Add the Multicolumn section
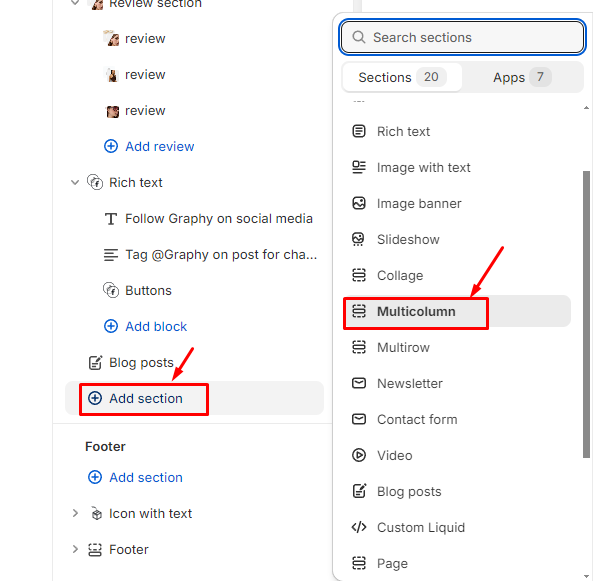This screenshot has height=581, width=593. tap(457, 311)
